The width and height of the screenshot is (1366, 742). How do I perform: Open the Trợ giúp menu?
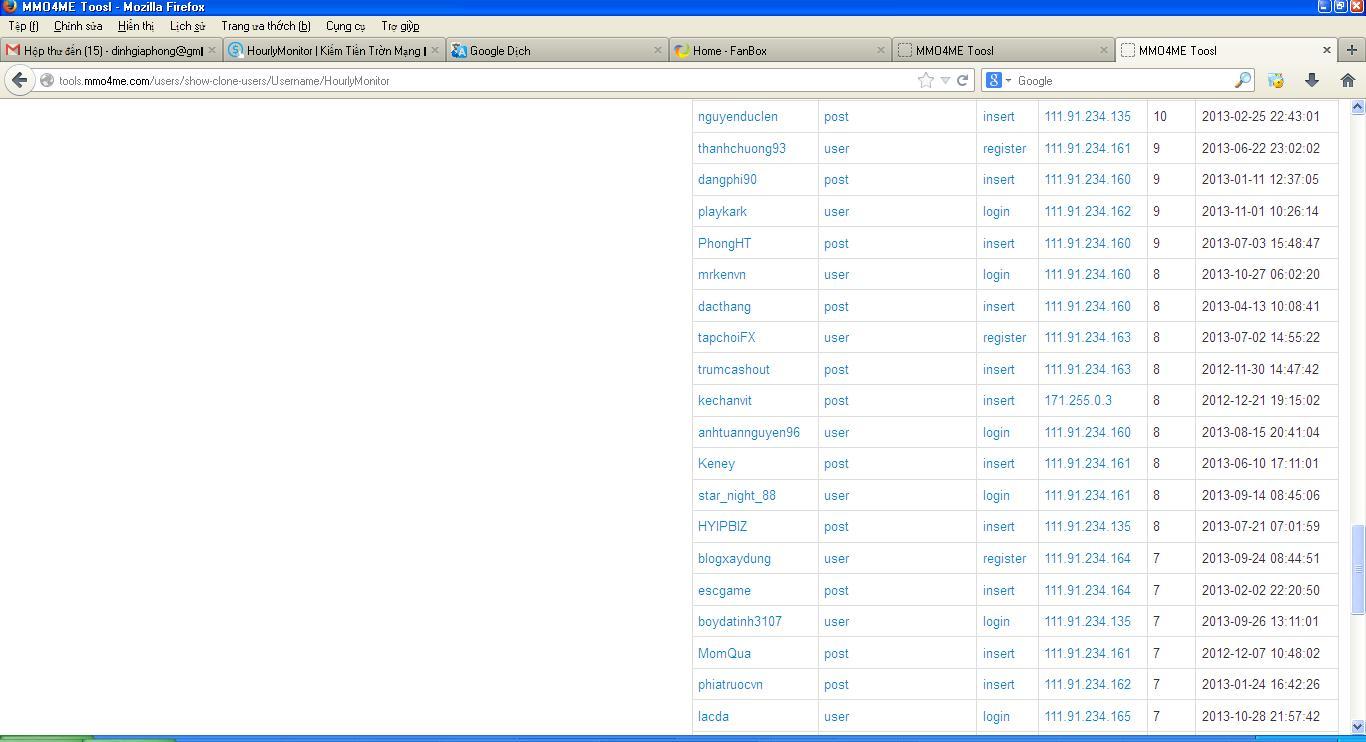pyautogui.click(x=400, y=26)
